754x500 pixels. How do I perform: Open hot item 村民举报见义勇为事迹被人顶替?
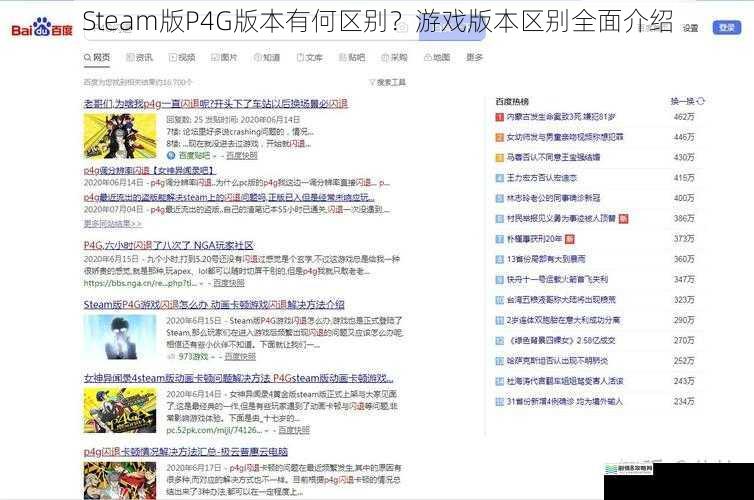click(x=561, y=218)
